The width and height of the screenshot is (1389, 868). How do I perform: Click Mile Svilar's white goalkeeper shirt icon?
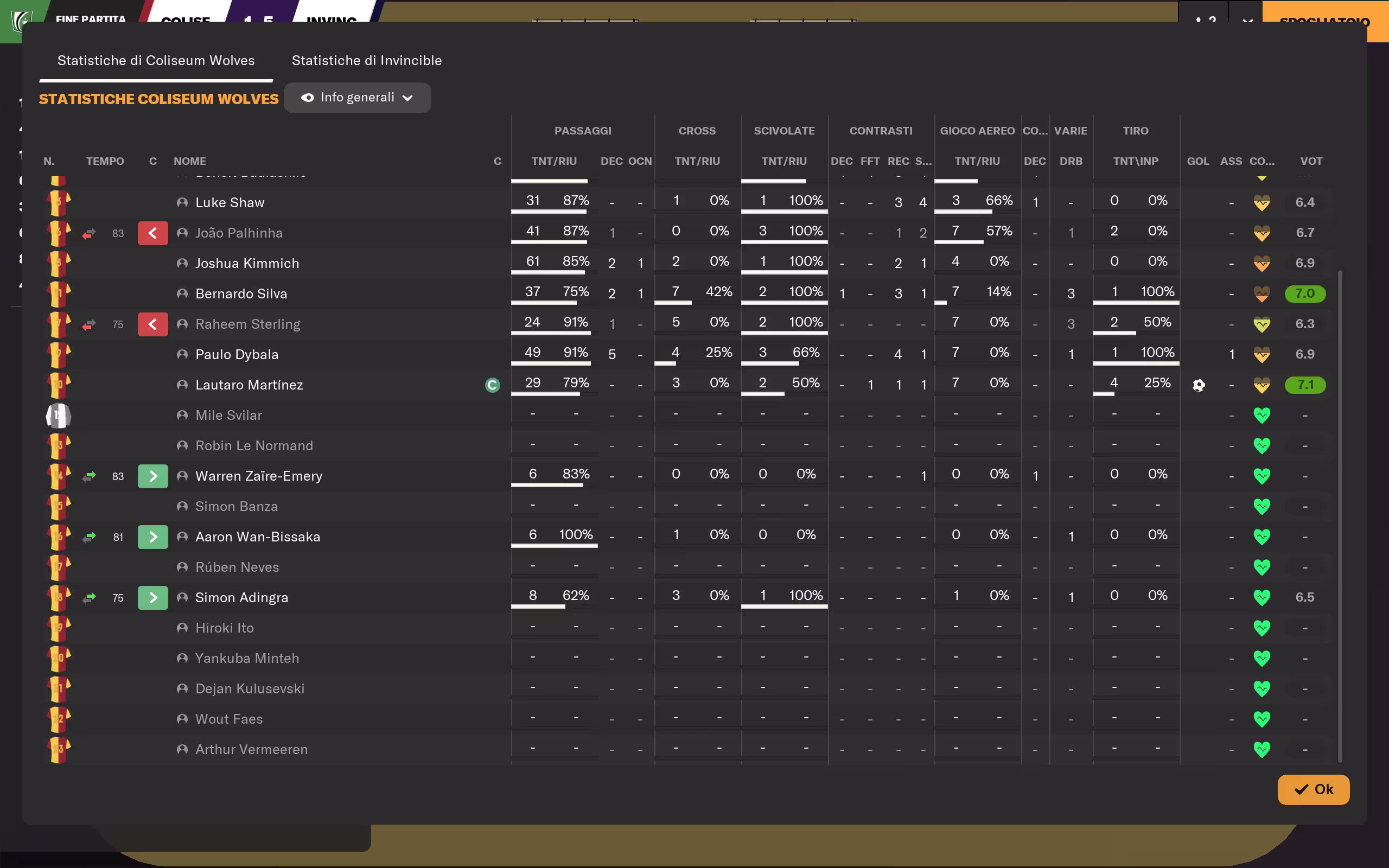point(58,416)
